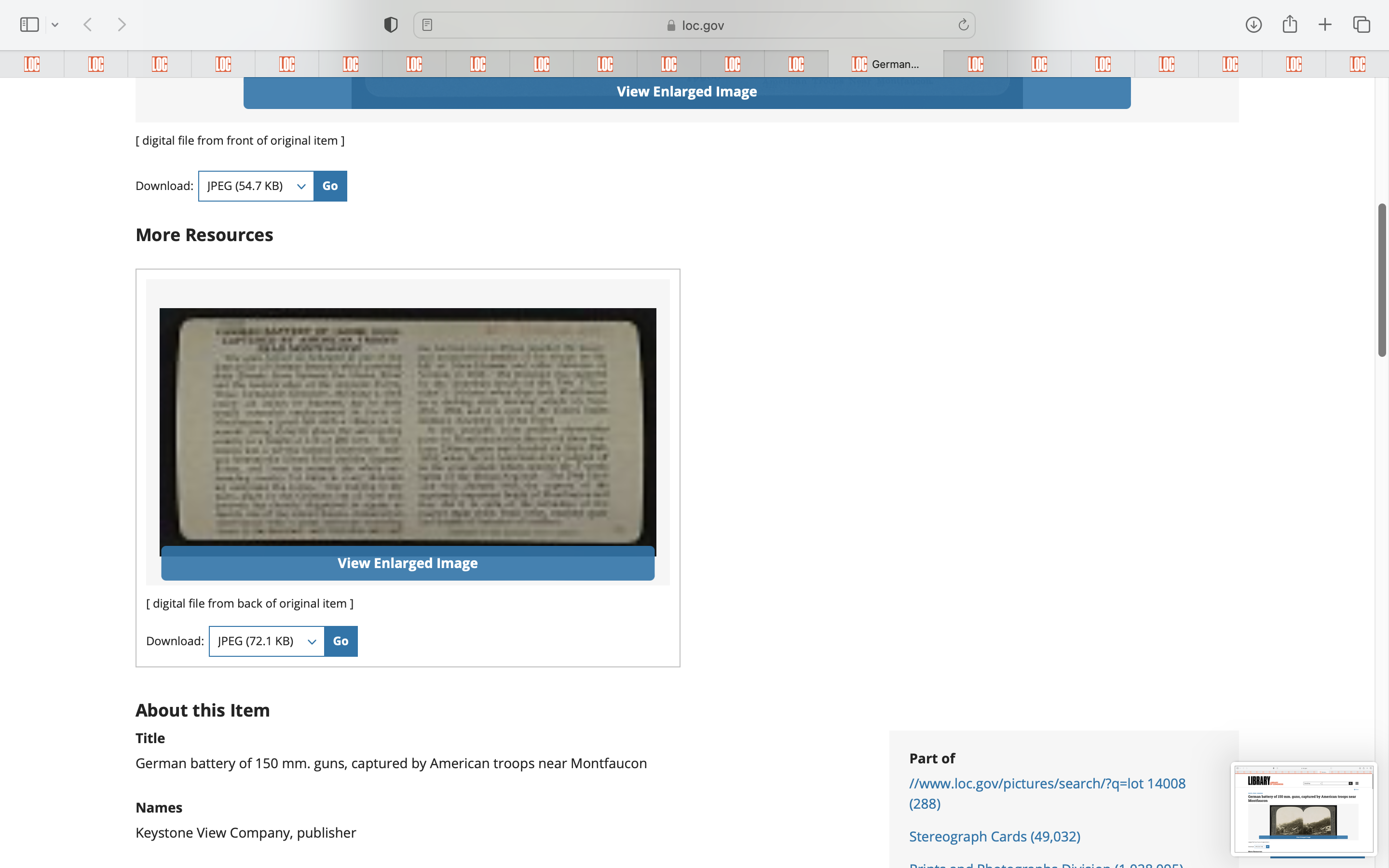Click the Safari sidebar toggle icon
Viewport: 1389px width, 868px height.
click(29, 25)
